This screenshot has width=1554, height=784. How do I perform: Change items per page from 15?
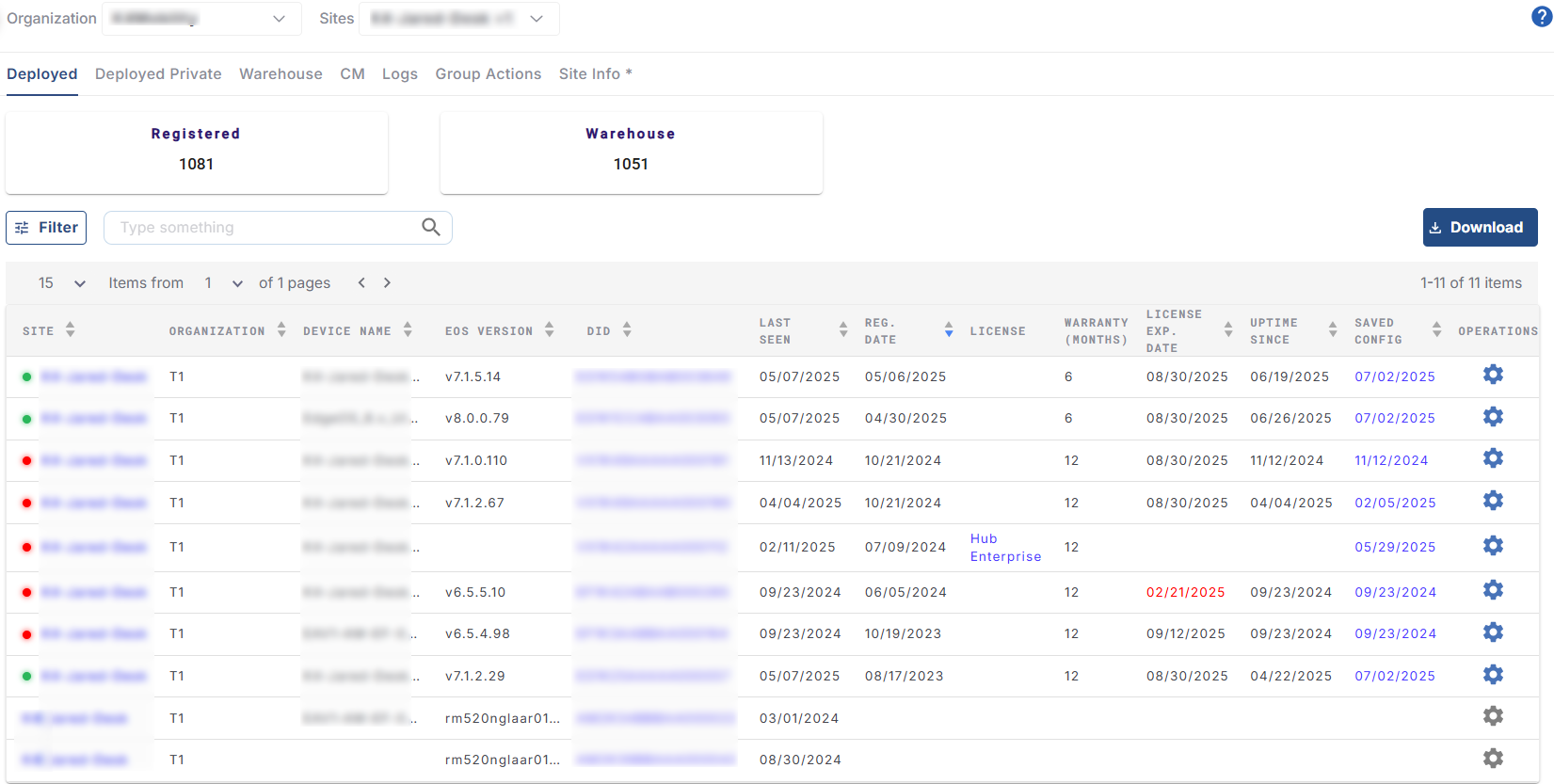[x=62, y=282]
